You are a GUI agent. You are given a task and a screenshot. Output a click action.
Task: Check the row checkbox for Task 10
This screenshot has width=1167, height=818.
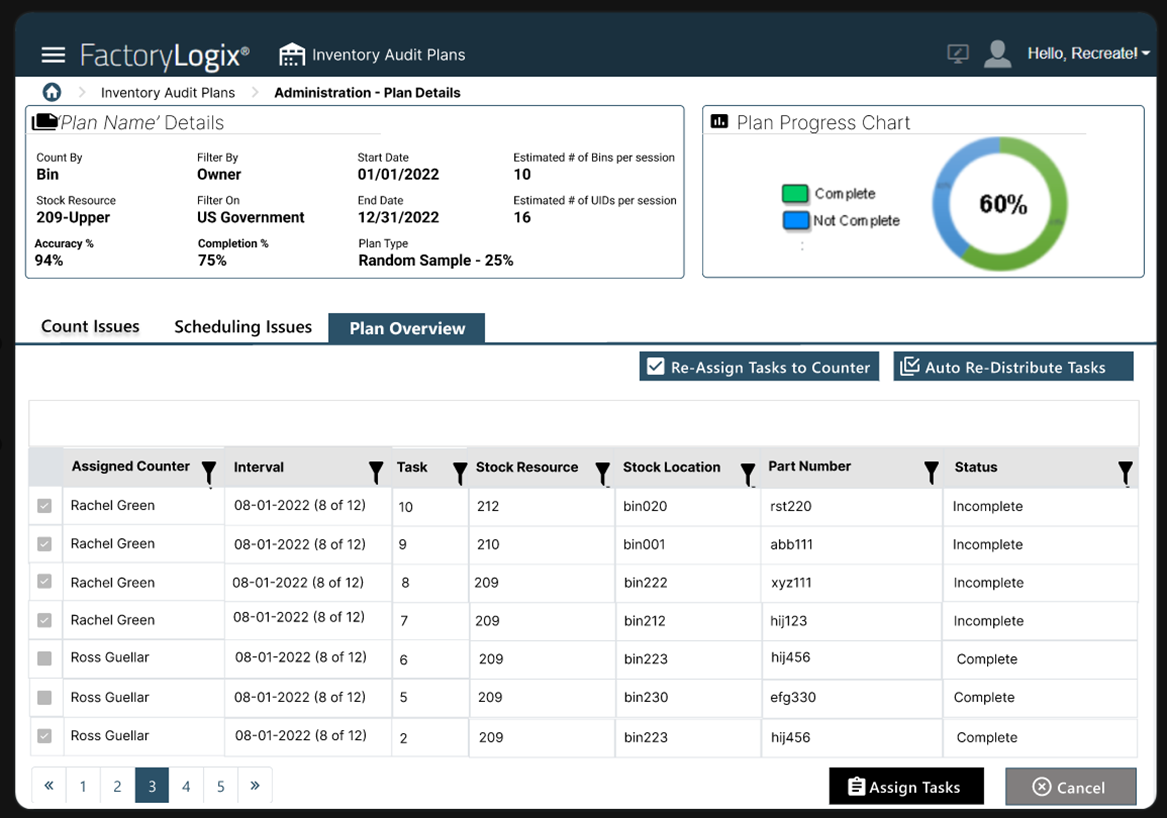point(45,506)
